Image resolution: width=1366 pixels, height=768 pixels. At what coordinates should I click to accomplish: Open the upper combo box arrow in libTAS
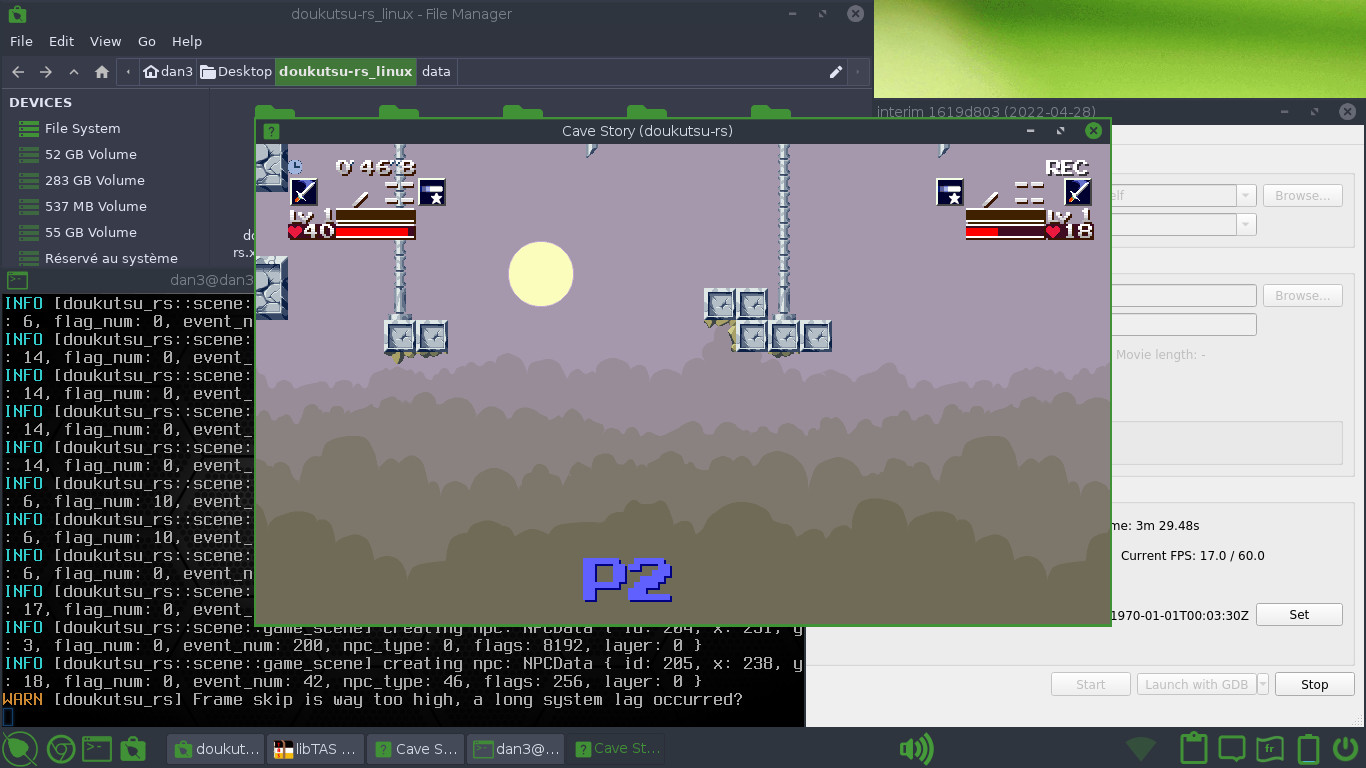click(x=1246, y=196)
